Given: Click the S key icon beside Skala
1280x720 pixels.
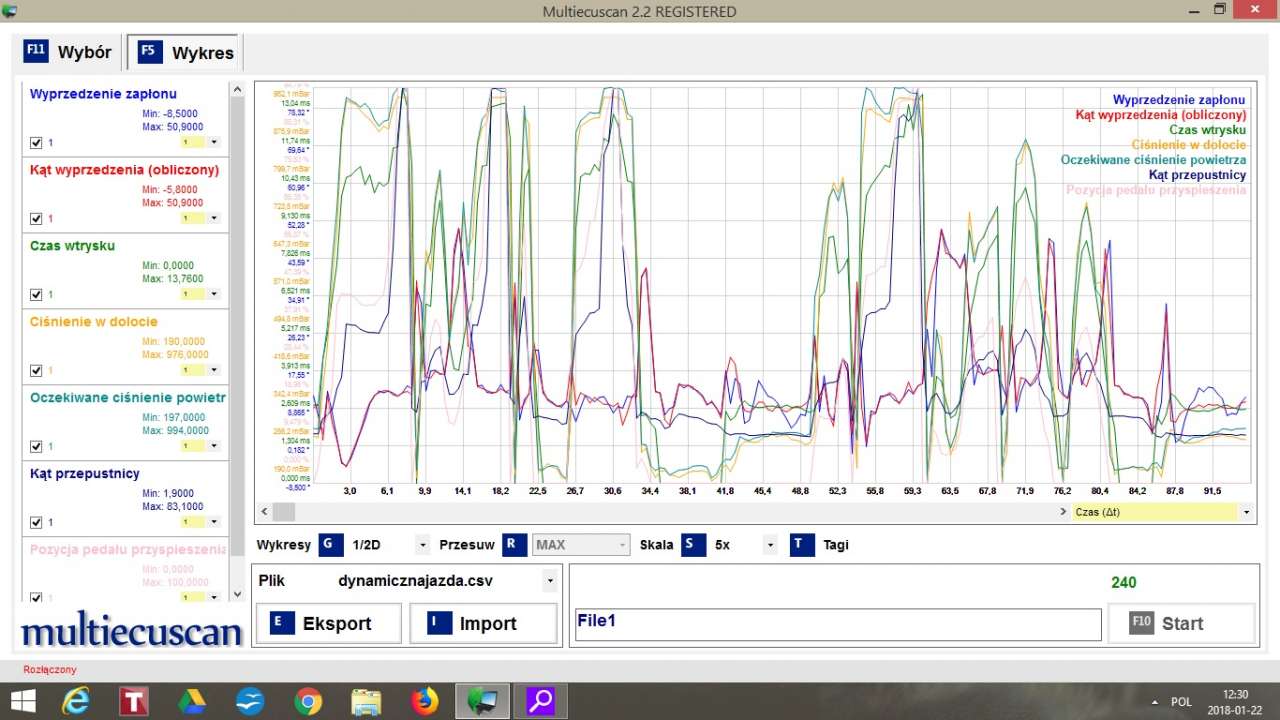Looking at the screenshot, I should (693, 545).
